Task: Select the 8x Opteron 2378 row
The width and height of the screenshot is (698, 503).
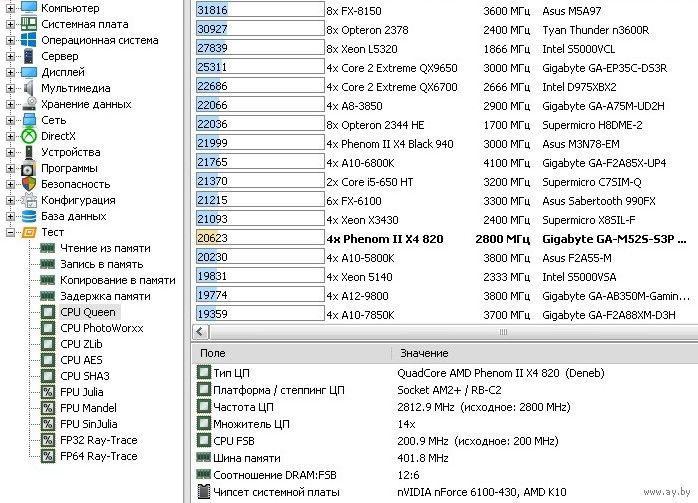Action: (445, 30)
